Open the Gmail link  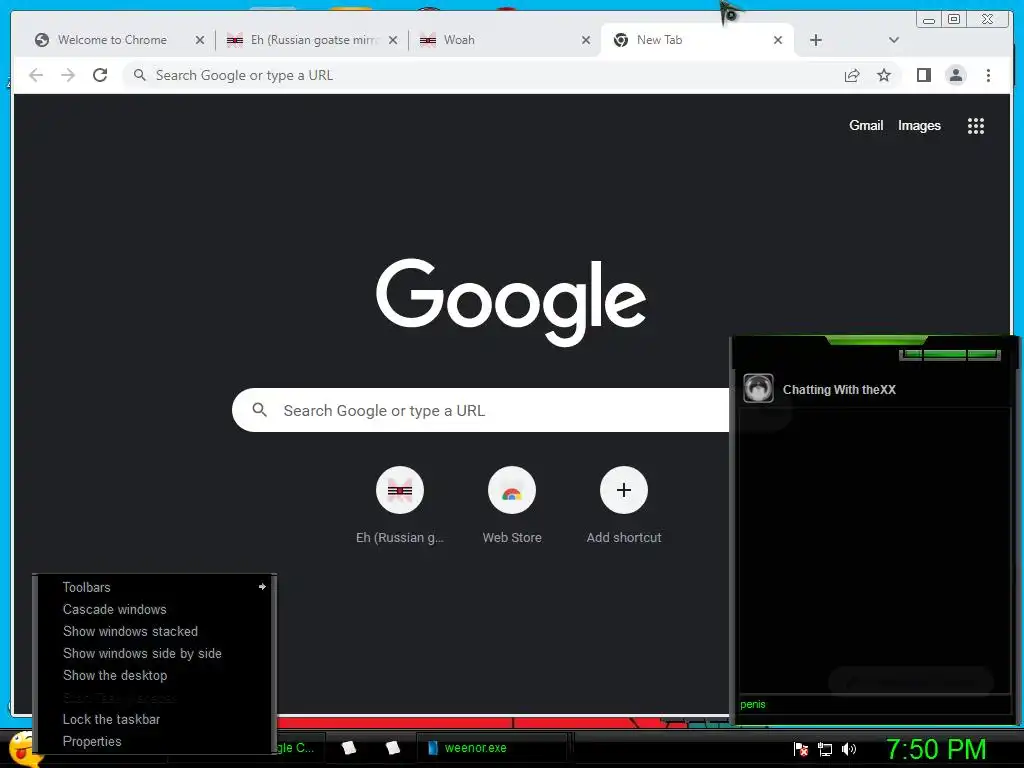[x=866, y=125]
